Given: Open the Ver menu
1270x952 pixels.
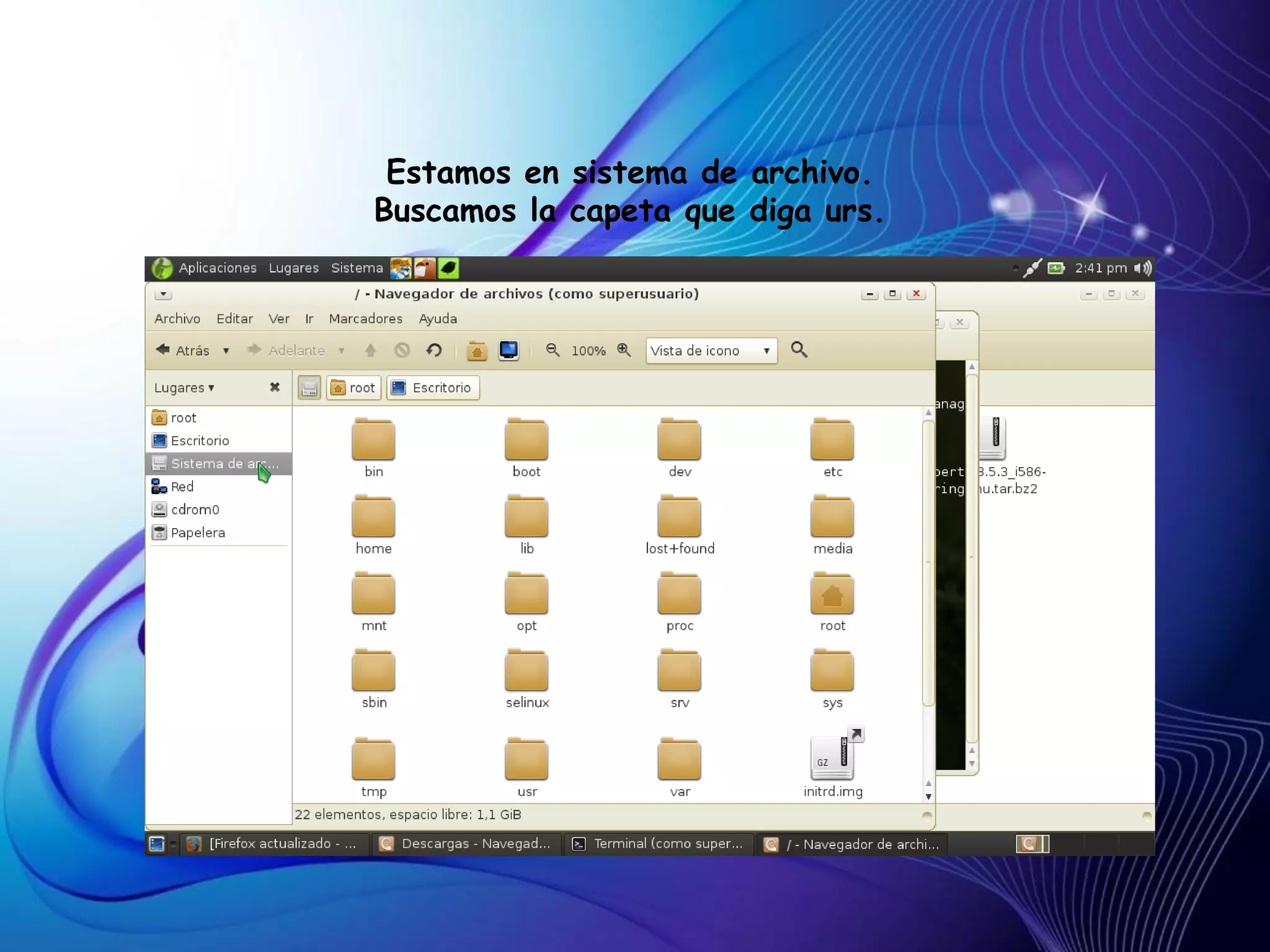Looking at the screenshot, I should [279, 319].
